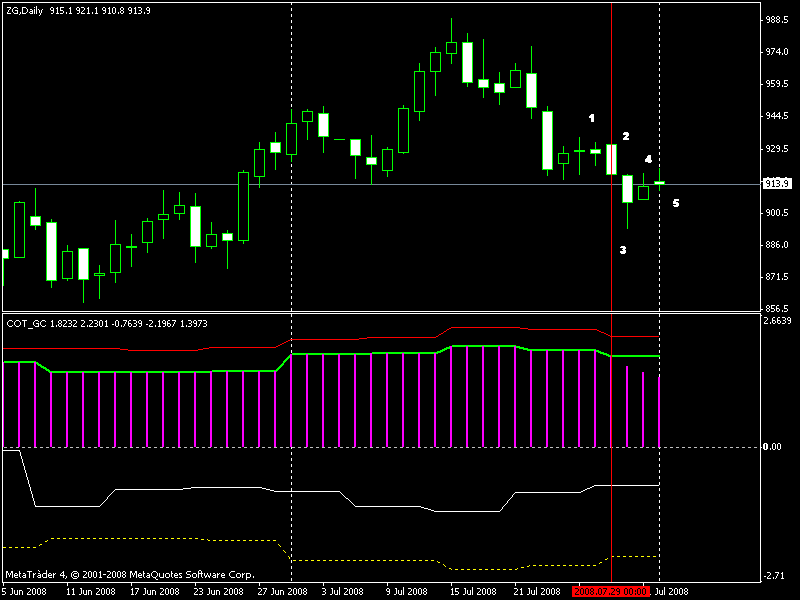Click the 871.5 price scale label
The image size is (800, 600).
click(x=777, y=277)
